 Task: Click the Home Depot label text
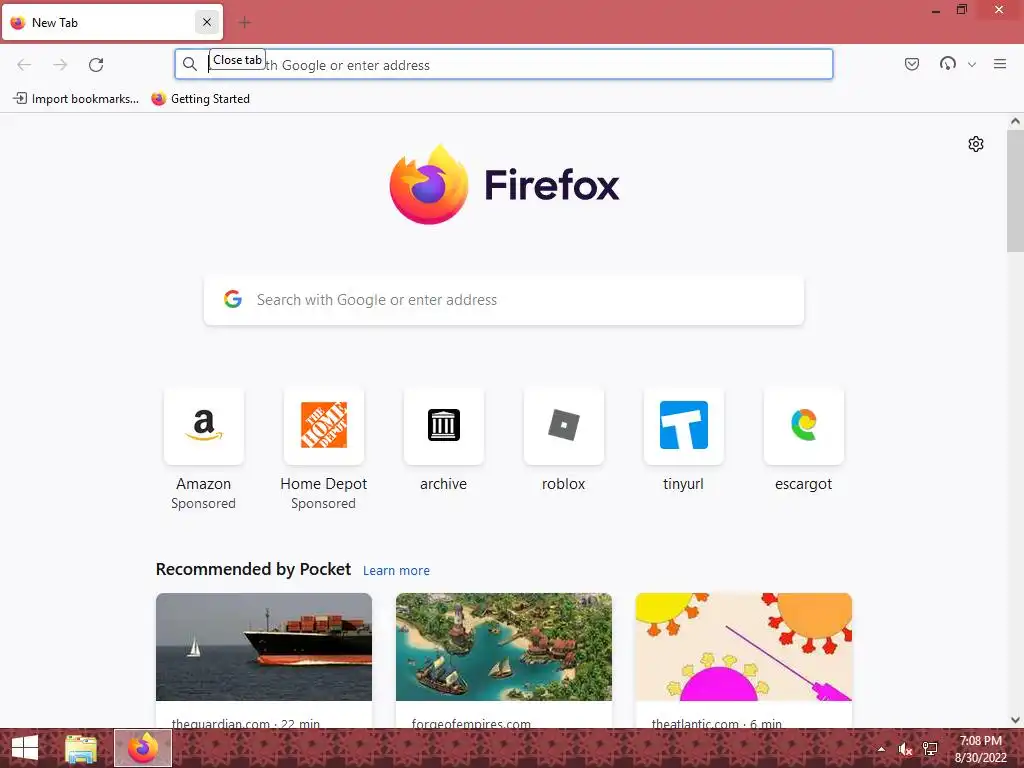[323, 484]
